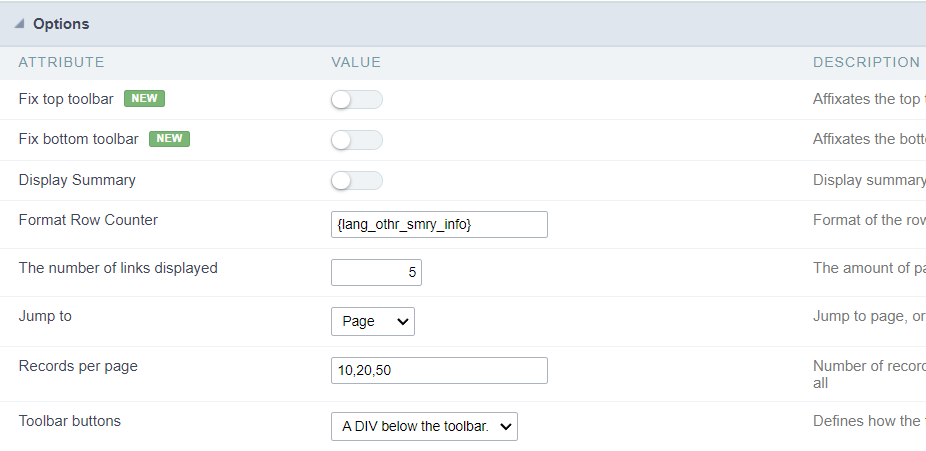
Task: Enable the Fix top toolbar switch
Action: point(357,99)
